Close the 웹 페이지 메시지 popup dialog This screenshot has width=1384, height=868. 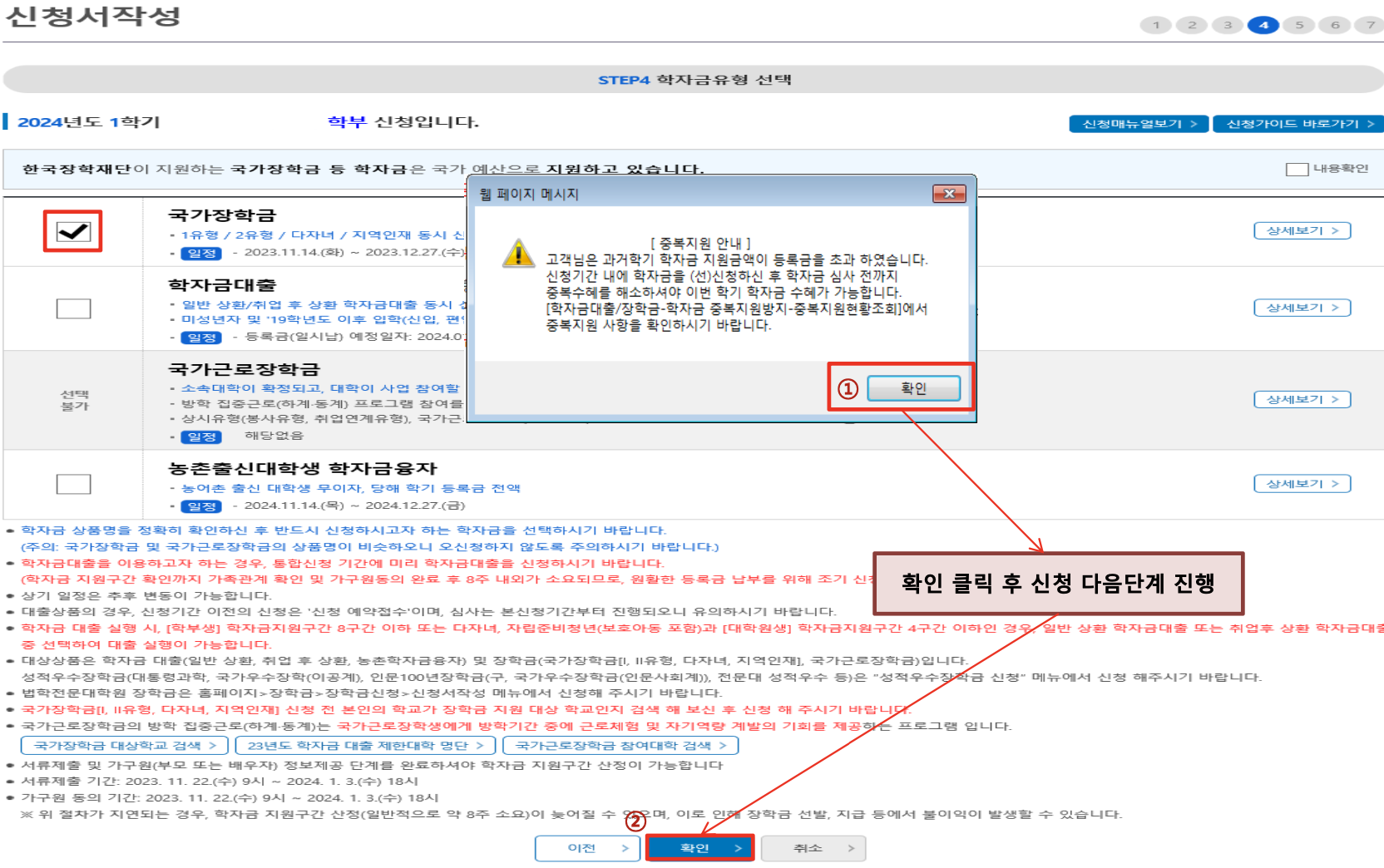(x=951, y=193)
